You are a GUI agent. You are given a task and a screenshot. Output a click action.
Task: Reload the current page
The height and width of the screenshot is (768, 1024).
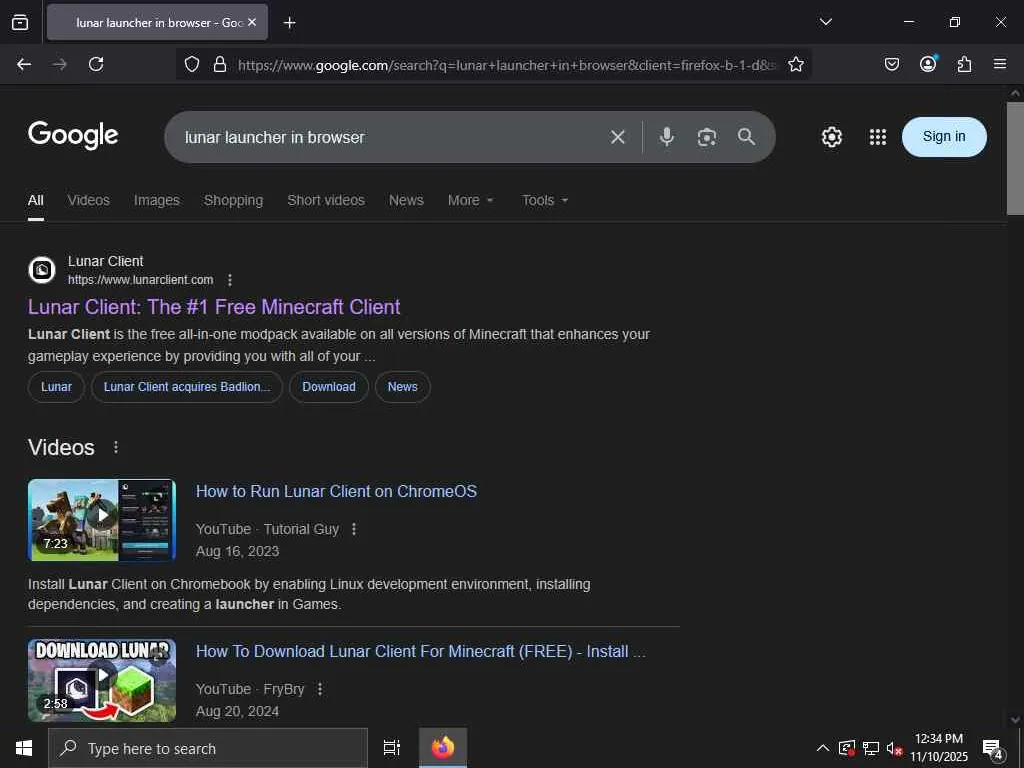tap(96, 64)
